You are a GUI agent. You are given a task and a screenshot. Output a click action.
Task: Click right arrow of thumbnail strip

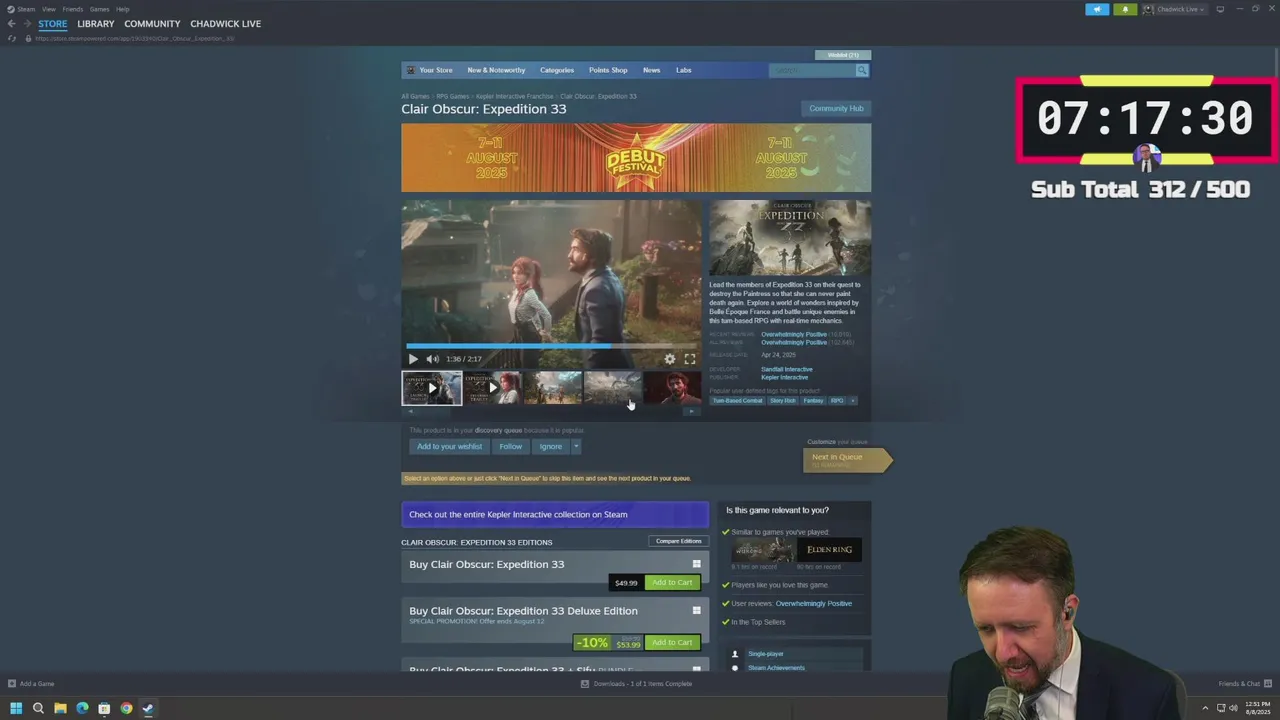[692, 411]
